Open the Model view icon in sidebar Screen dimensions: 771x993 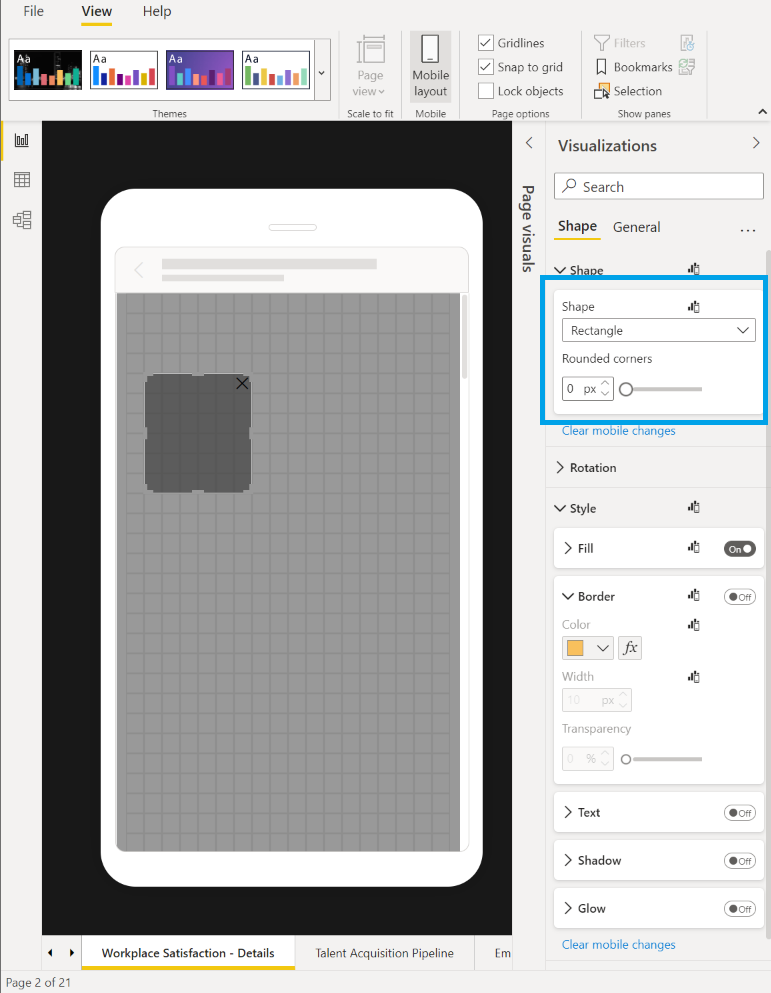pyautogui.click(x=21, y=220)
